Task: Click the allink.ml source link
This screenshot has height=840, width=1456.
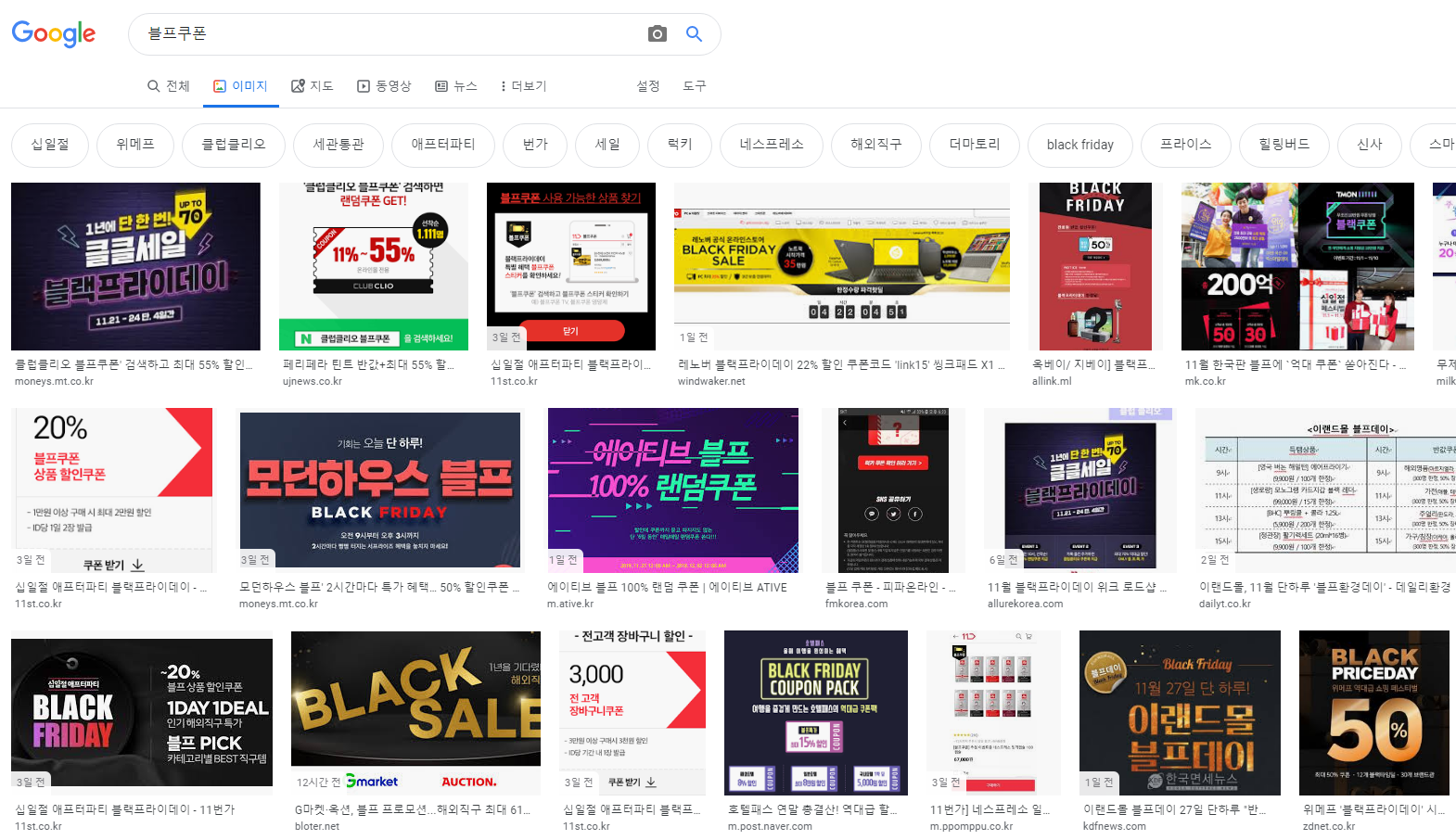Action: (1052, 381)
